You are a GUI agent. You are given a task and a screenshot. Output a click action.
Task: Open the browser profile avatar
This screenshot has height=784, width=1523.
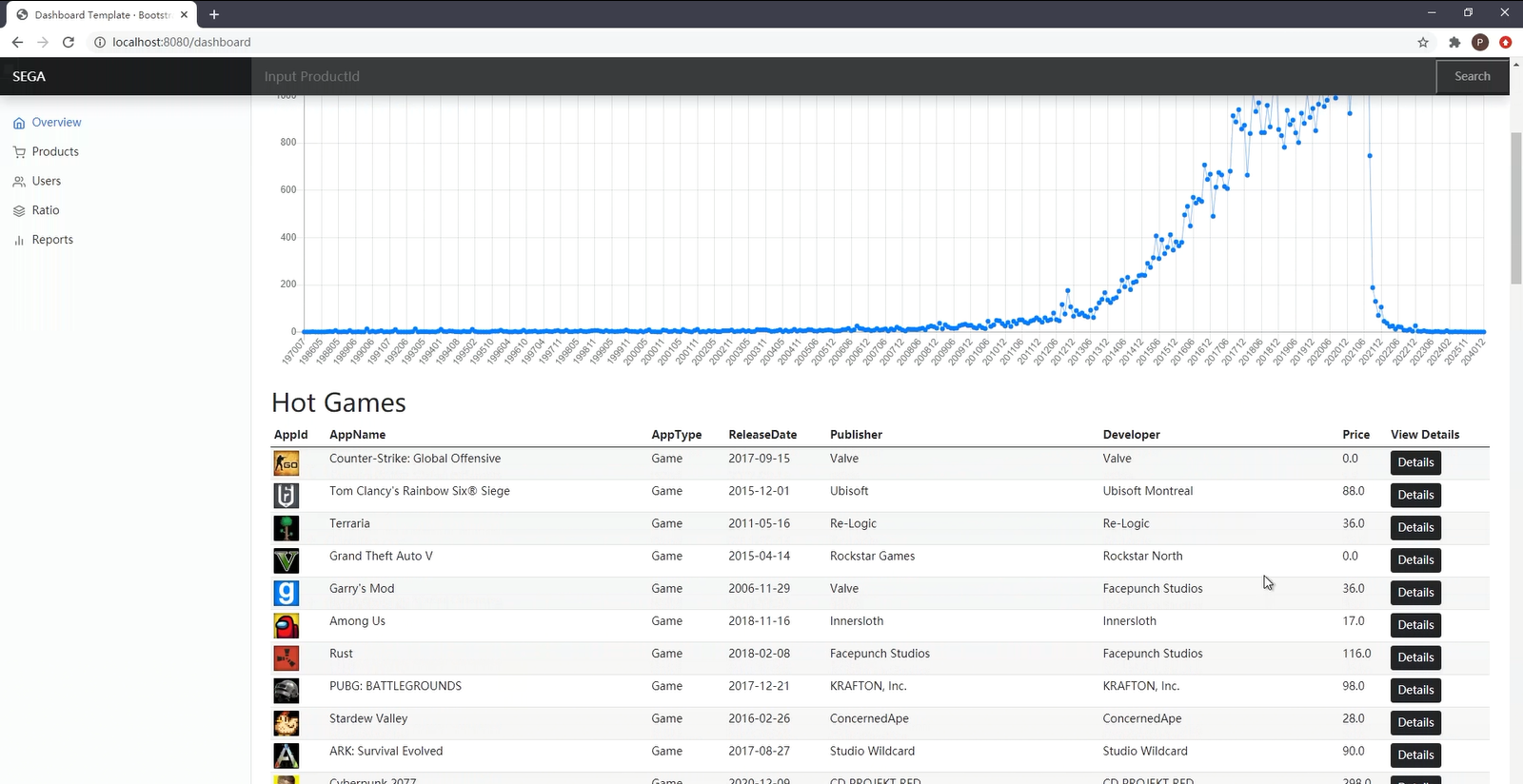(1480, 42)
